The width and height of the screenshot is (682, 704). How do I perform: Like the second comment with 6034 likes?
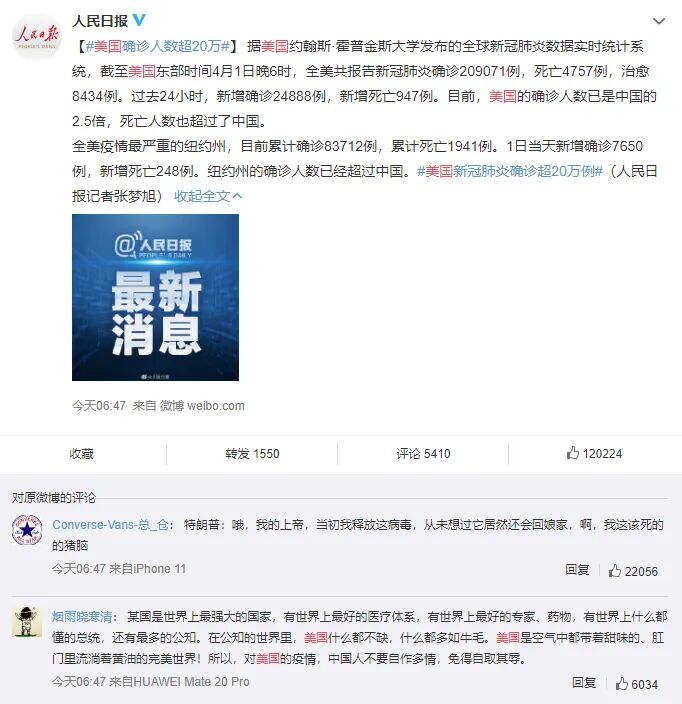[637, 684]
